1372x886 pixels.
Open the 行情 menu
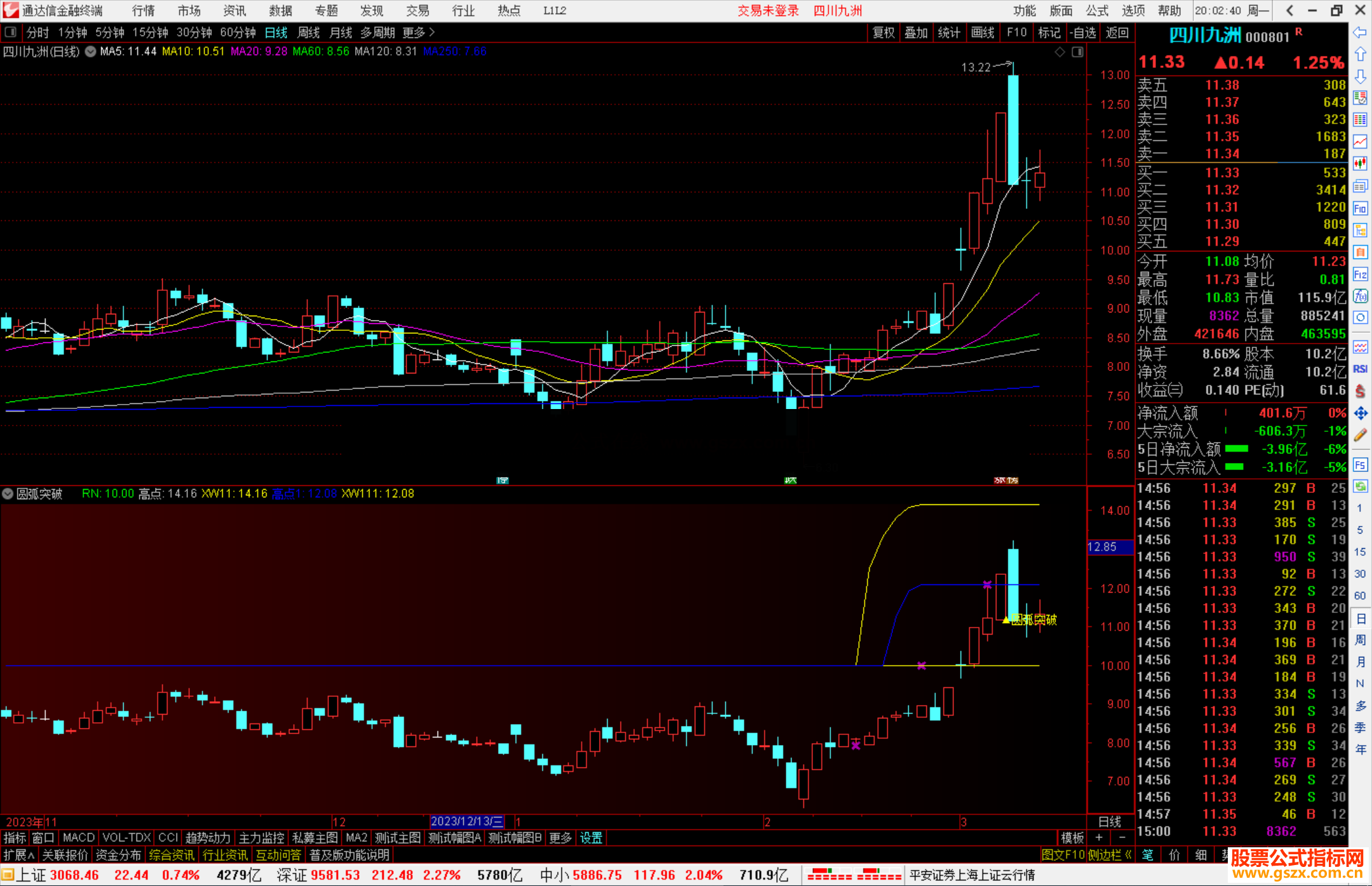[143, 11]
